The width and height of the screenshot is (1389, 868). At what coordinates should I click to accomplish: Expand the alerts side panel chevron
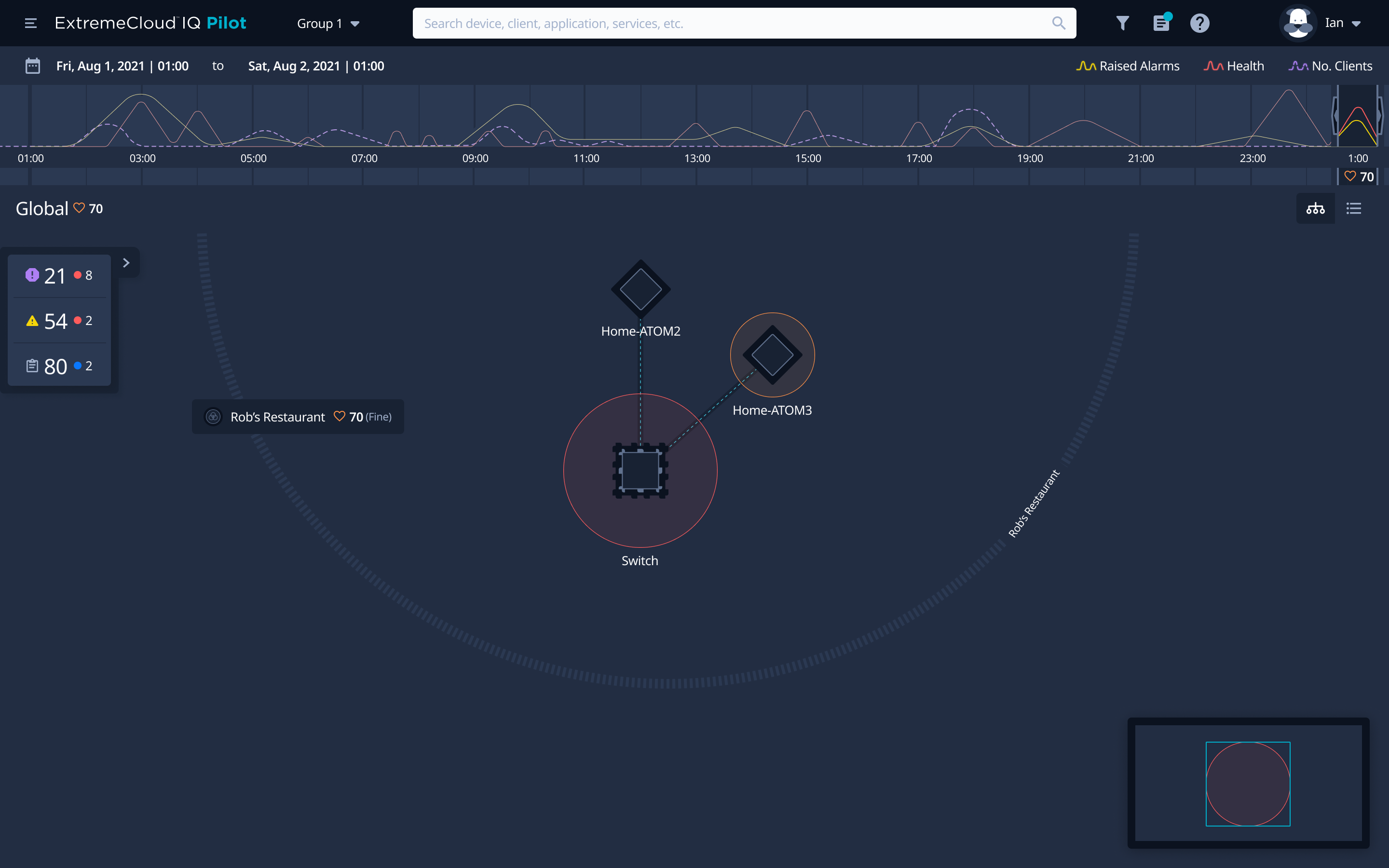(126, 262)
